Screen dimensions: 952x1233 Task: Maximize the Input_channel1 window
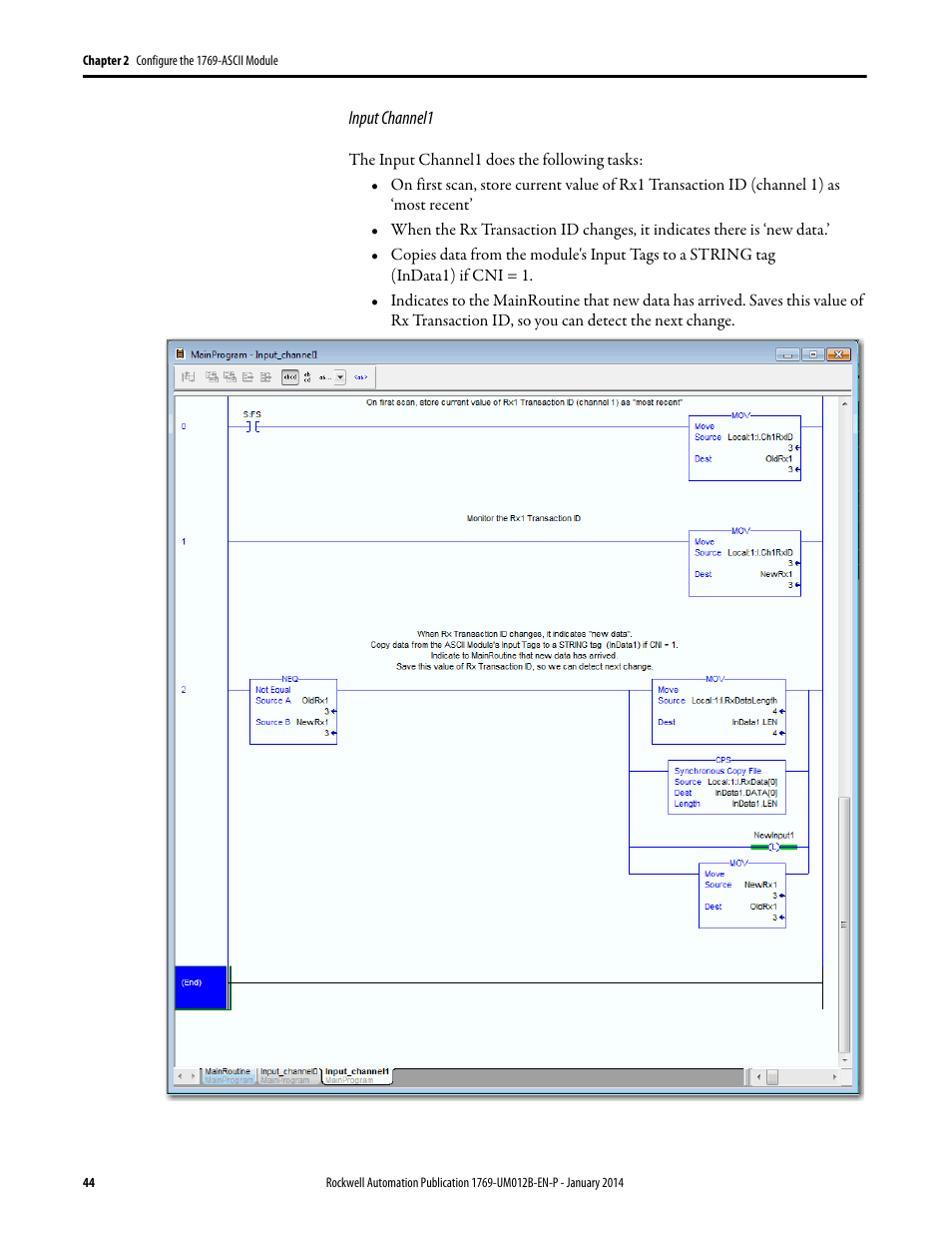(x=813, y=354)
